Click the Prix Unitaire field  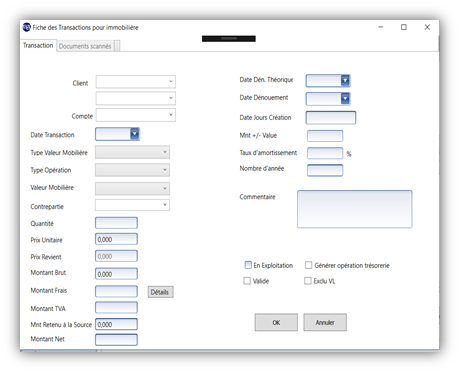116,239
